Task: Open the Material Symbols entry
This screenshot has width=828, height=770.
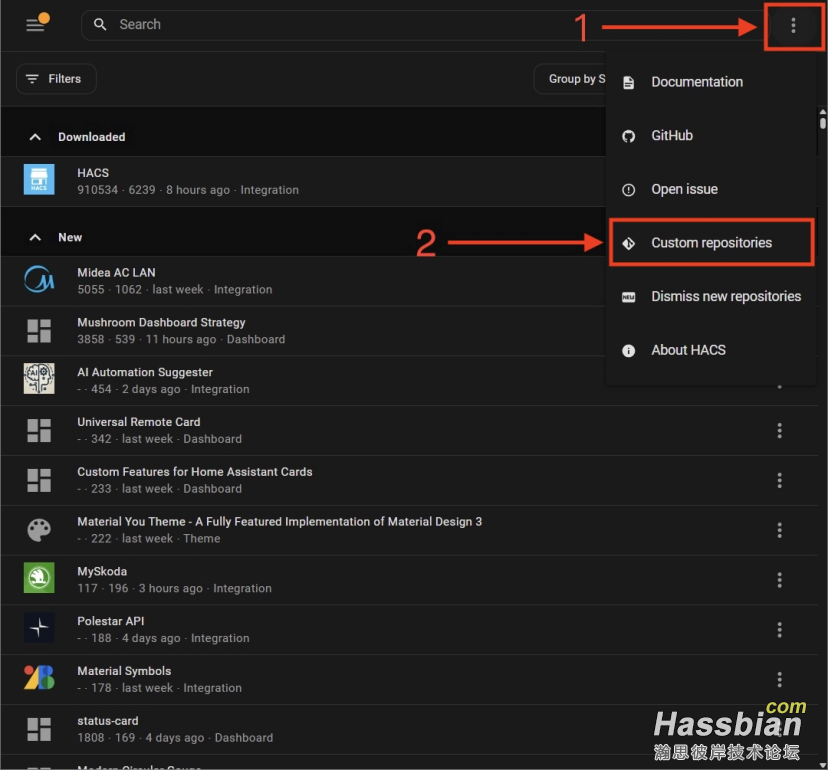Action: [x=409, y=679]
